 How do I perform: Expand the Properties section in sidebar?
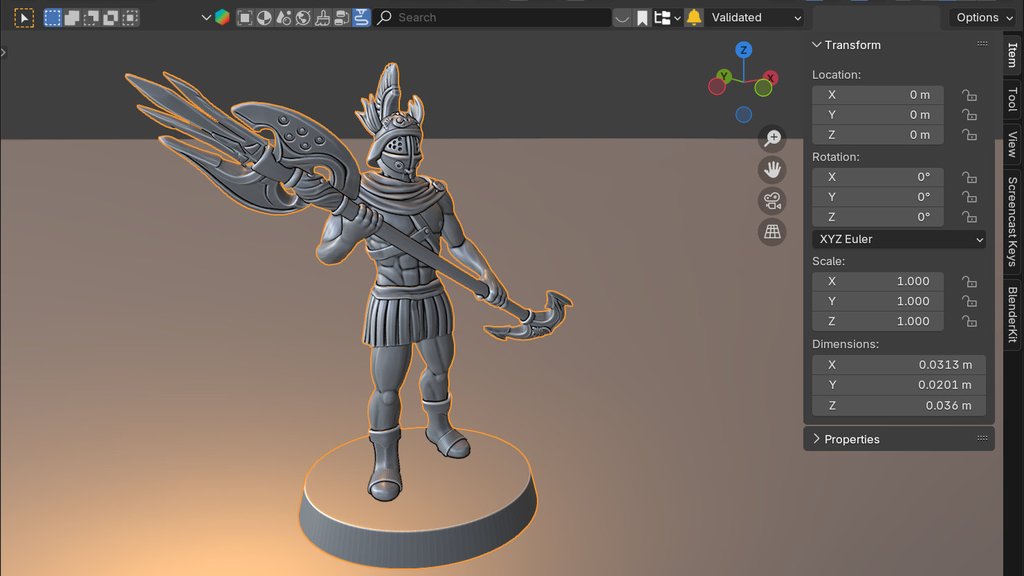(850, 438)
